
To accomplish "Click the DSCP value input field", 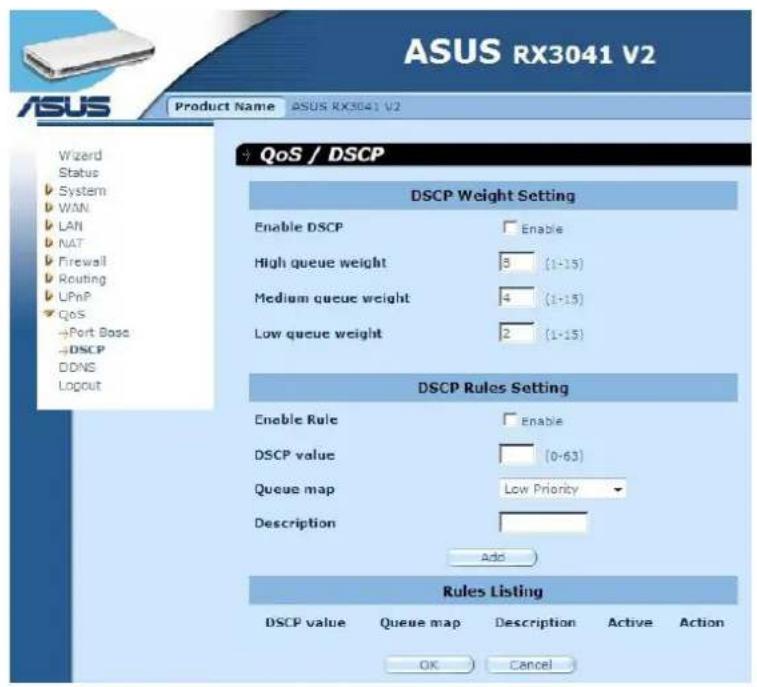I will click(517, 454).
